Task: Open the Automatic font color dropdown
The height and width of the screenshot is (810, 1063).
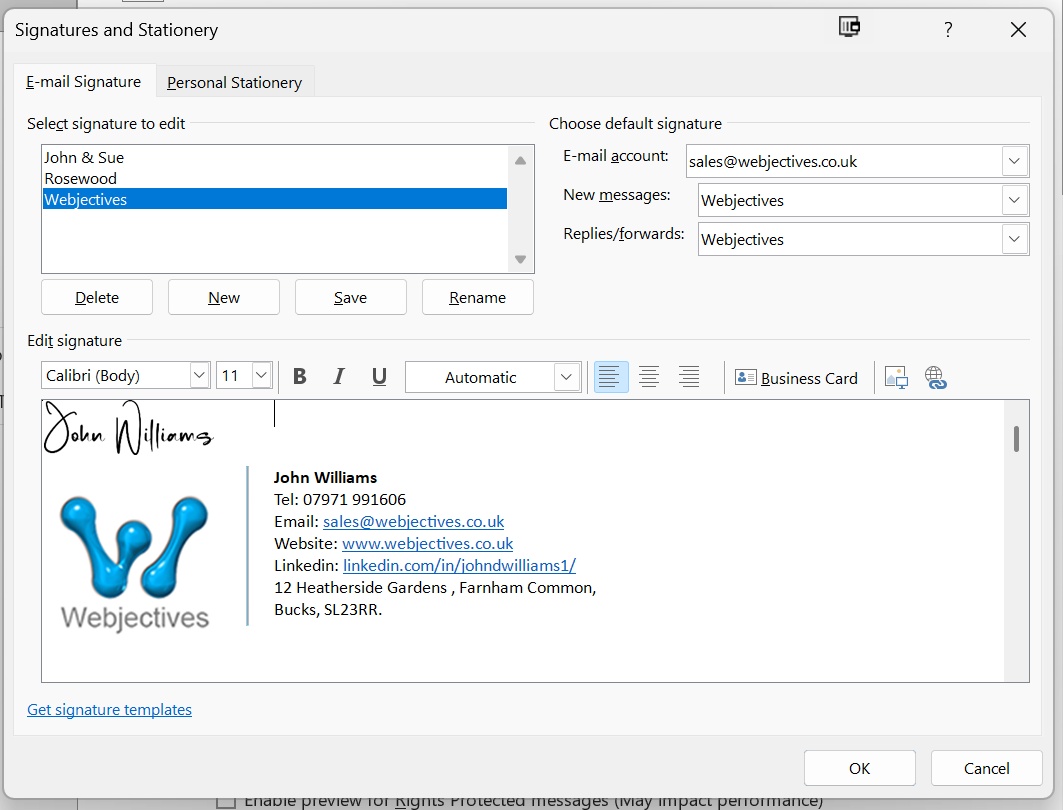Action: (x=566, y=377)
